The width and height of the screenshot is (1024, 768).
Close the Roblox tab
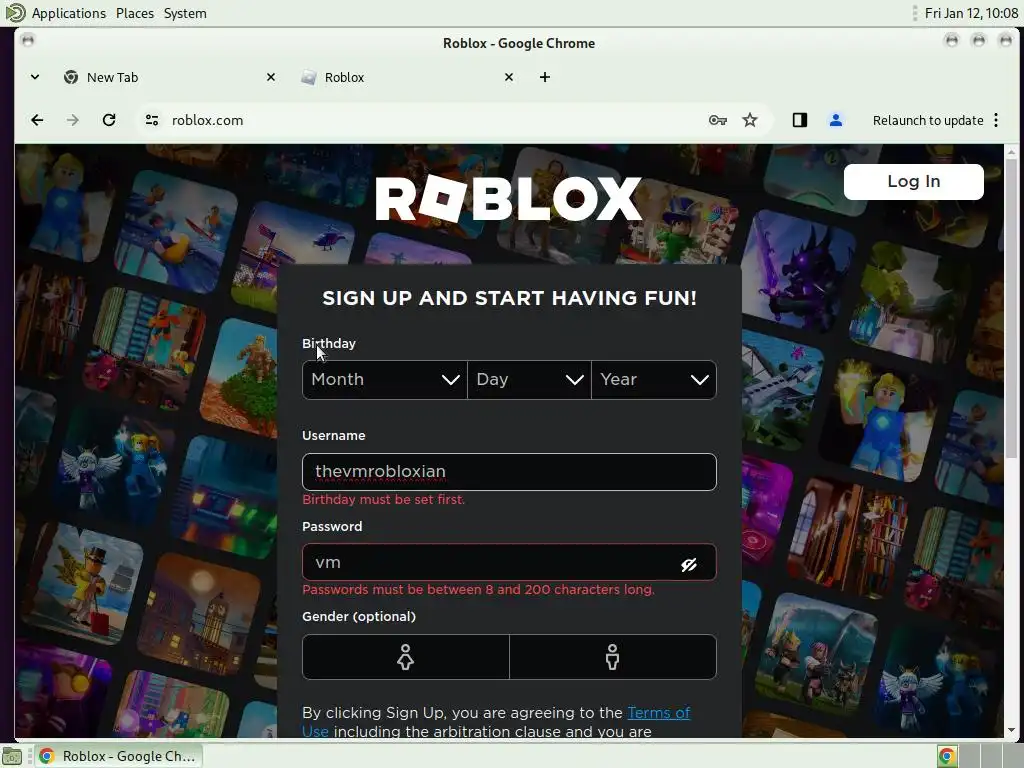coord(509,77)
